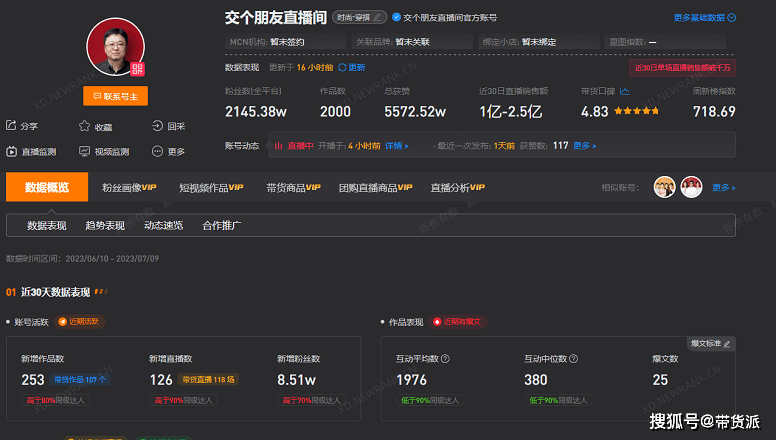
Task: Open 视频监测 video monitoring icon
Action: tap(86, 152)
